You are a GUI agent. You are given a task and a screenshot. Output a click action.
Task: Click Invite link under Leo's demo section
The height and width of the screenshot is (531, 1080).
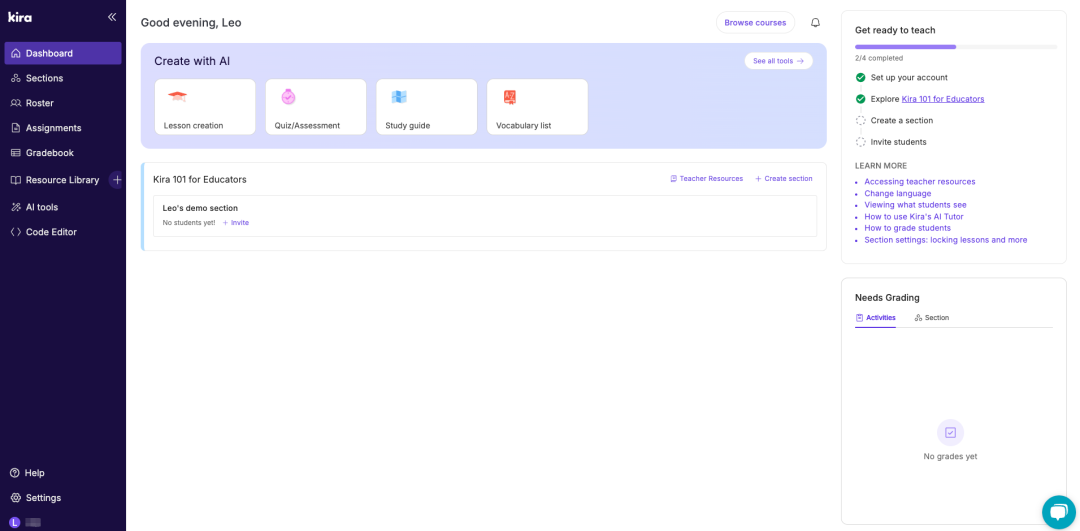tap(236, 223)
